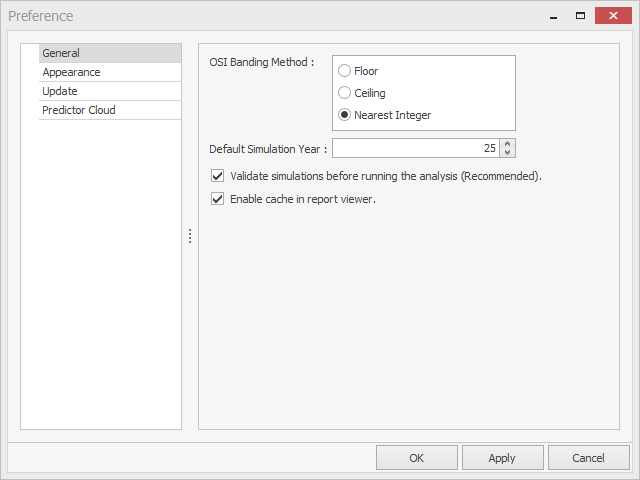Choose Nearest Integer banding option
Screen dimensions: 640x480
(x=344, y=115)
